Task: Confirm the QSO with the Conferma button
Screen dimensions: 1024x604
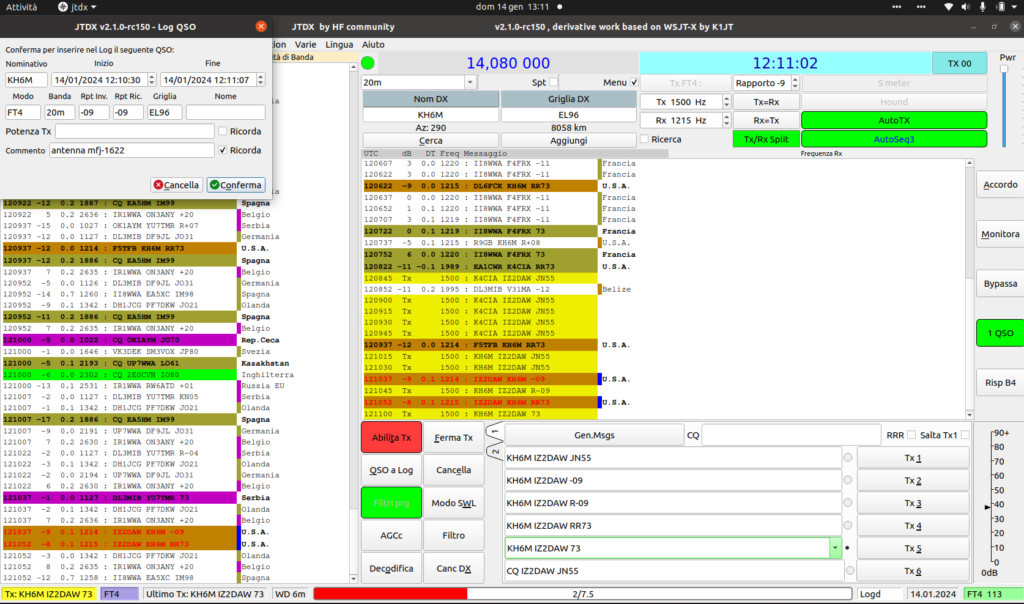Action: (x=236, y=185)
